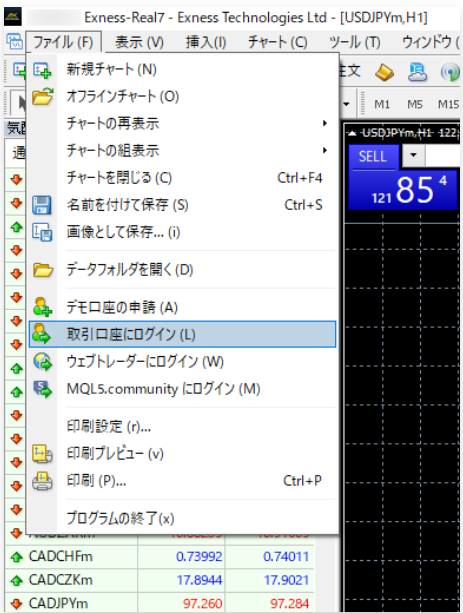Click the save-as-picture icon

pos(42,232)
